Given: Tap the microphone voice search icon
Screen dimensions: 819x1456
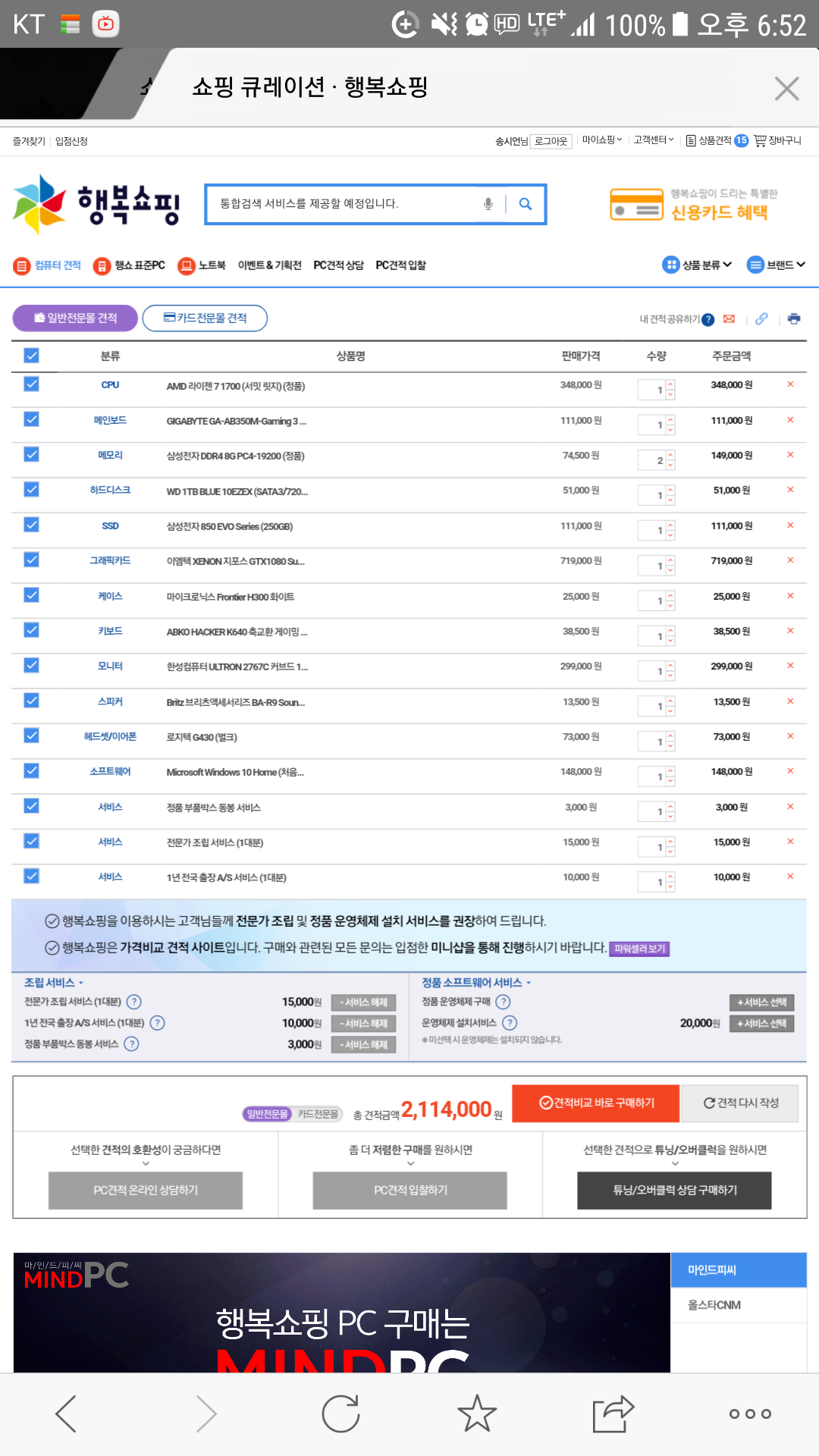Looking at the screenshot, I should [x=488, y=204].
